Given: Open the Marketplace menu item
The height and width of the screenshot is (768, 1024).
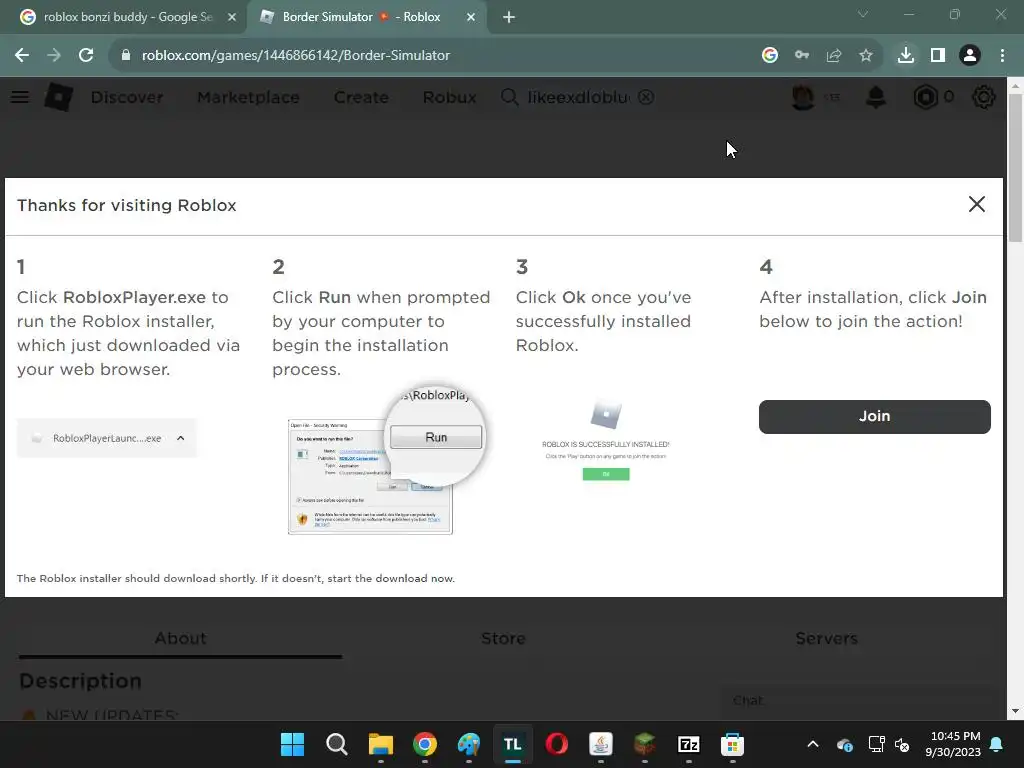Looking at the screenshot, I should (248, 97).
